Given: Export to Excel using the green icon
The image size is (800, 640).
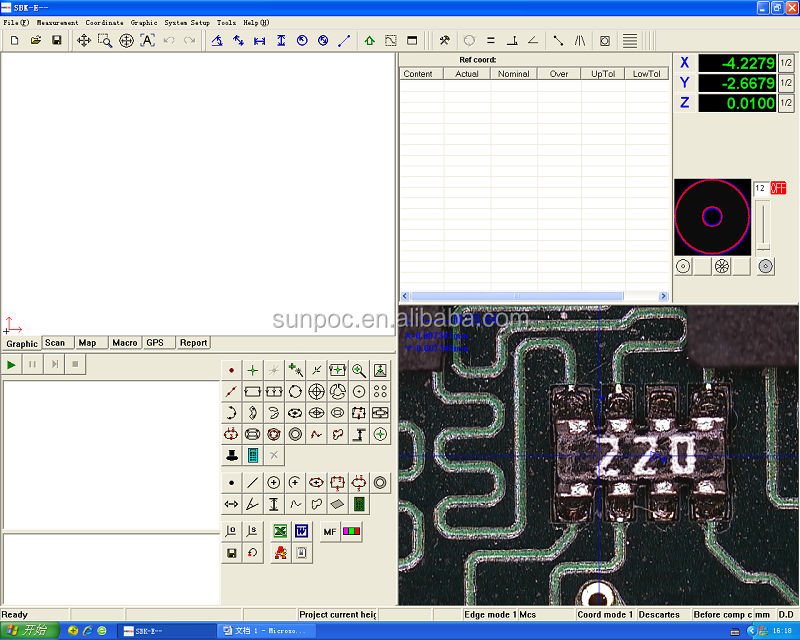Looking at the screenshot, I should 280,531.
